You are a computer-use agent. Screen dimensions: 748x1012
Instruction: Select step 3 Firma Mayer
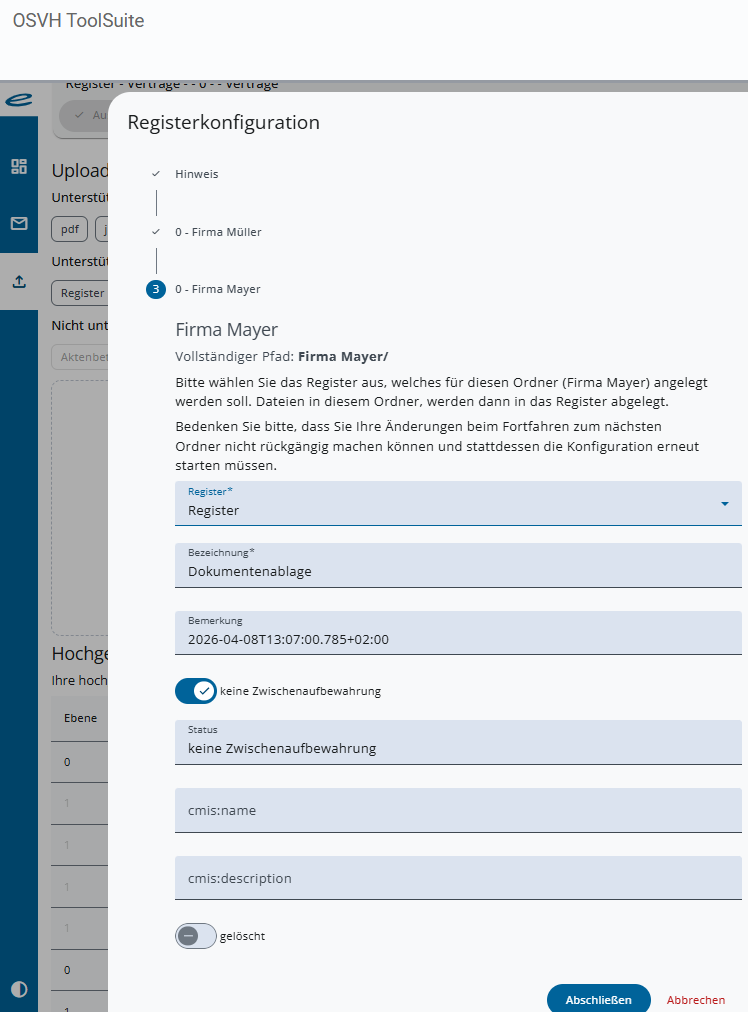204,289
